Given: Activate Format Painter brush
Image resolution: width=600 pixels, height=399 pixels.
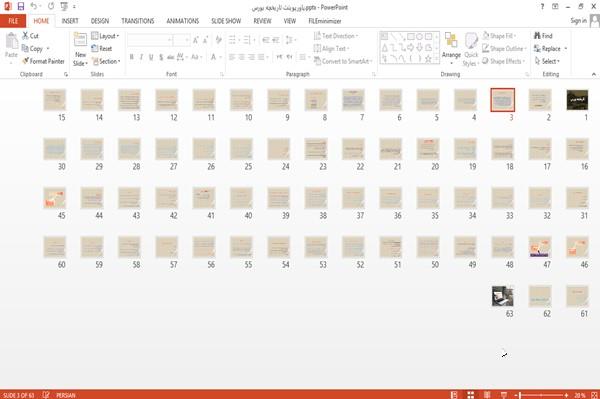Looking at the screenshot, I should [25, 61].
